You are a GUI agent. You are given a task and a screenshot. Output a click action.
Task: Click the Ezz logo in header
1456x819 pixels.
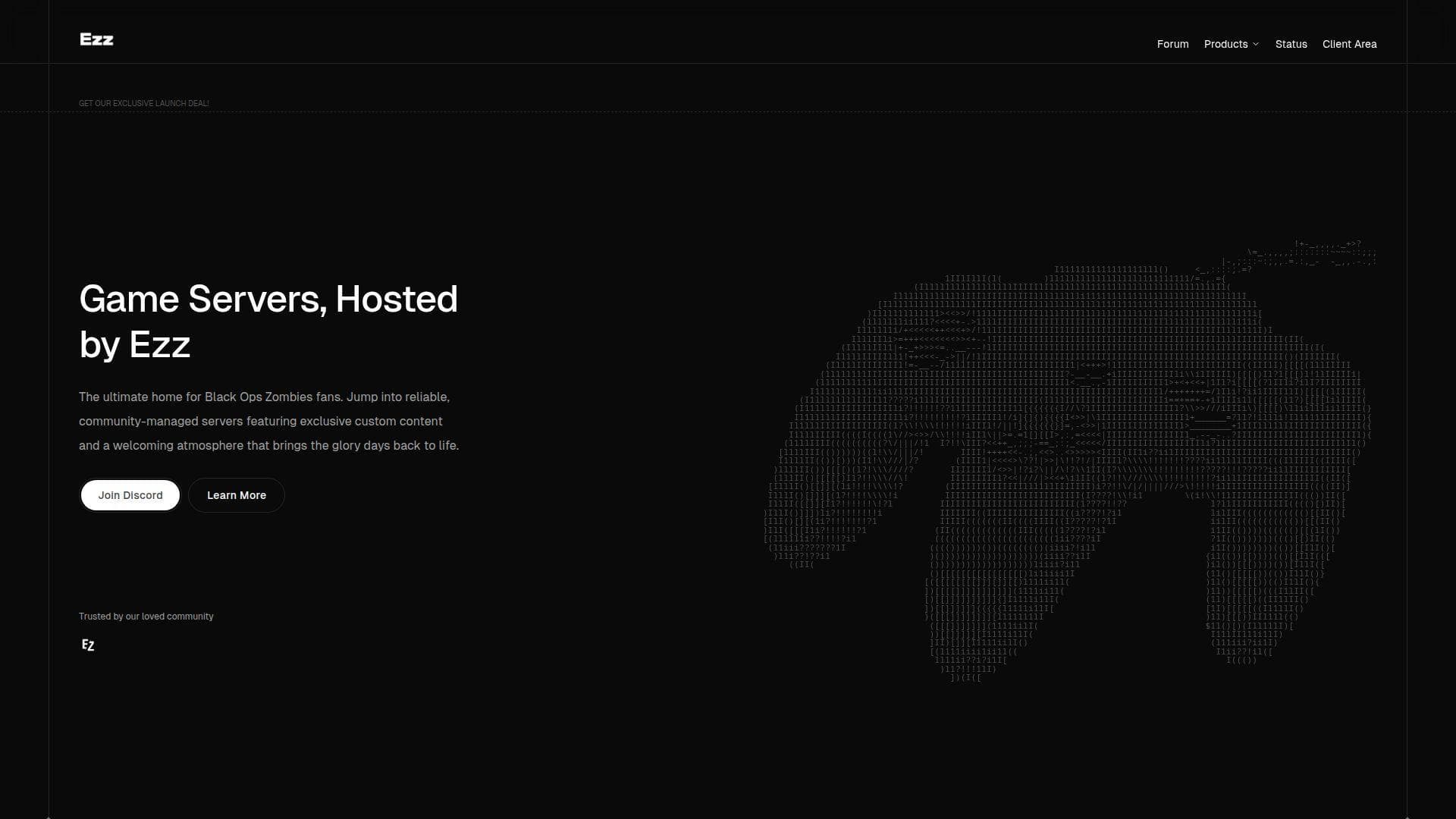tap(96, 39)
